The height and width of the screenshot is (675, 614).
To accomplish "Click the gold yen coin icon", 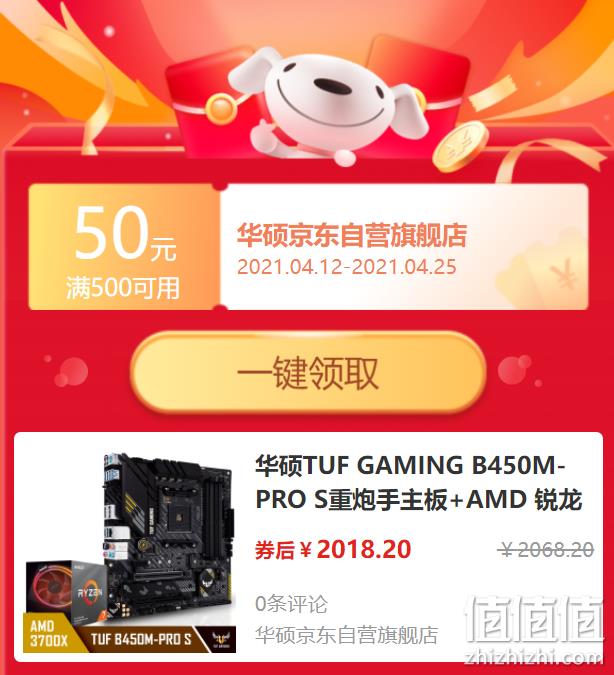I will tap(460, 147).
